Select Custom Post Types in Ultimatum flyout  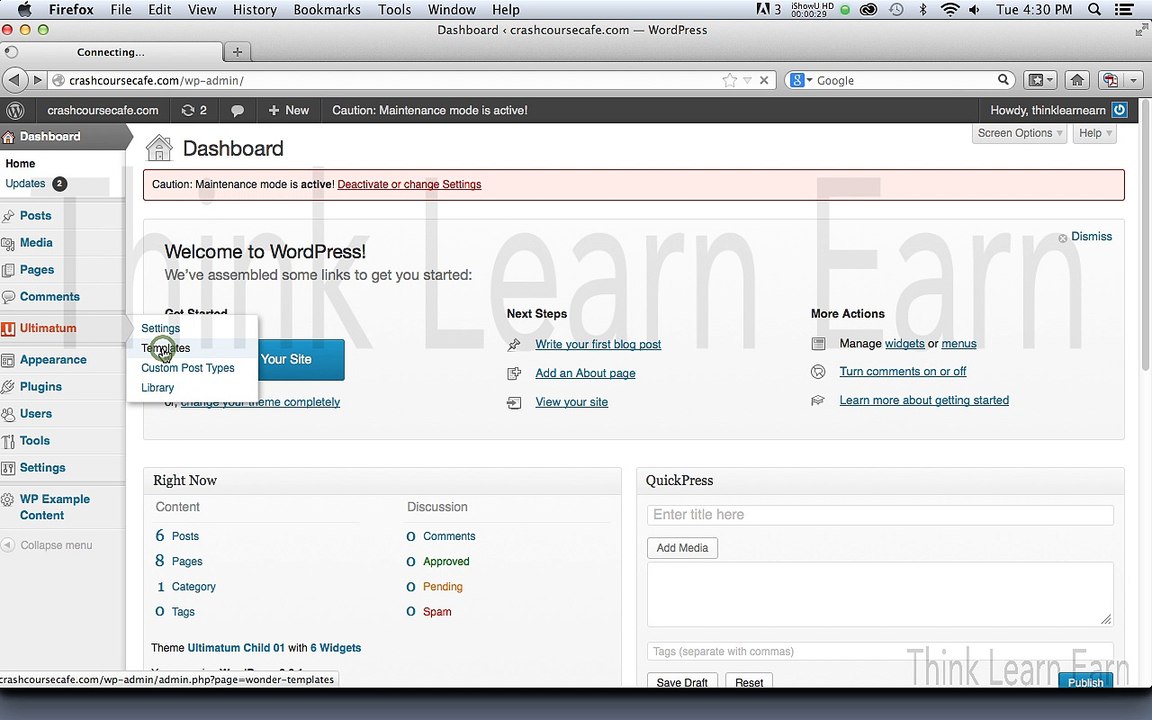187,368
